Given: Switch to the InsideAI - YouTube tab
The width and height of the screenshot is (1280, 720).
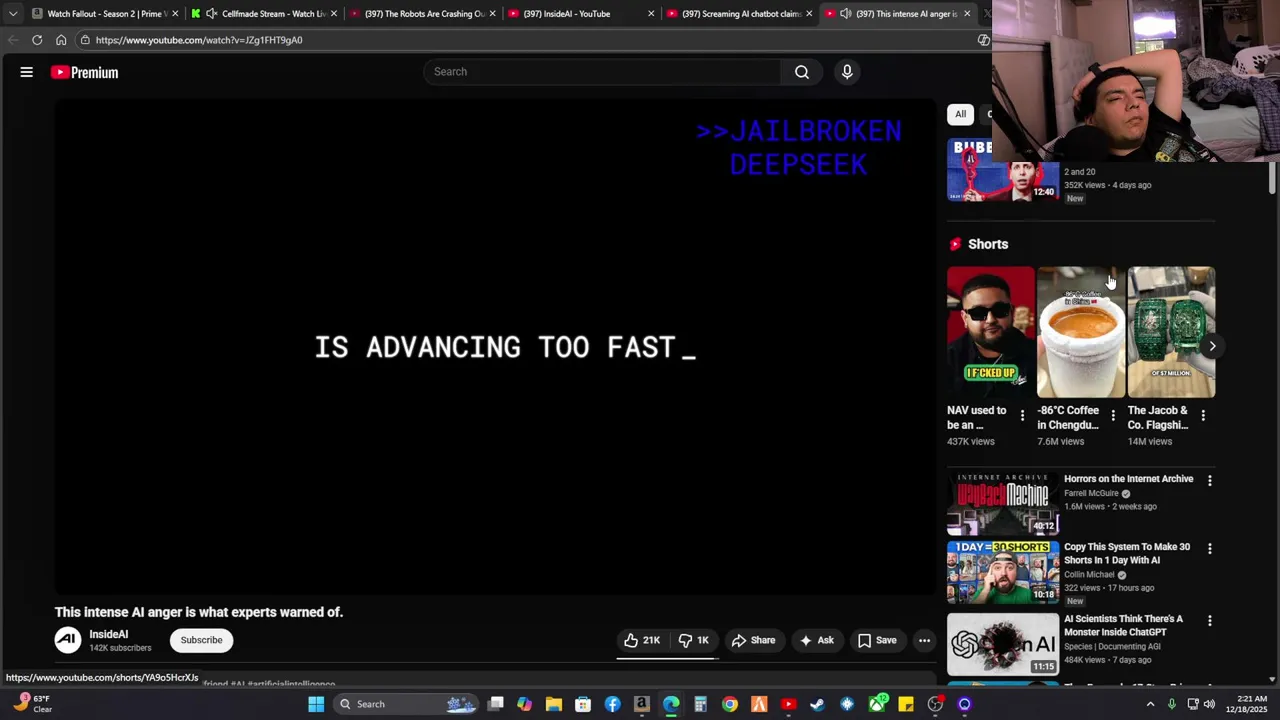Looking at the screenshot, I should pos(583,13).
